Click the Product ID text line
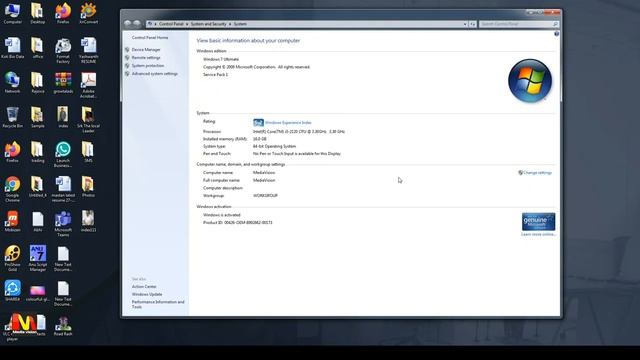640x360 pixels. coord(238,222)
